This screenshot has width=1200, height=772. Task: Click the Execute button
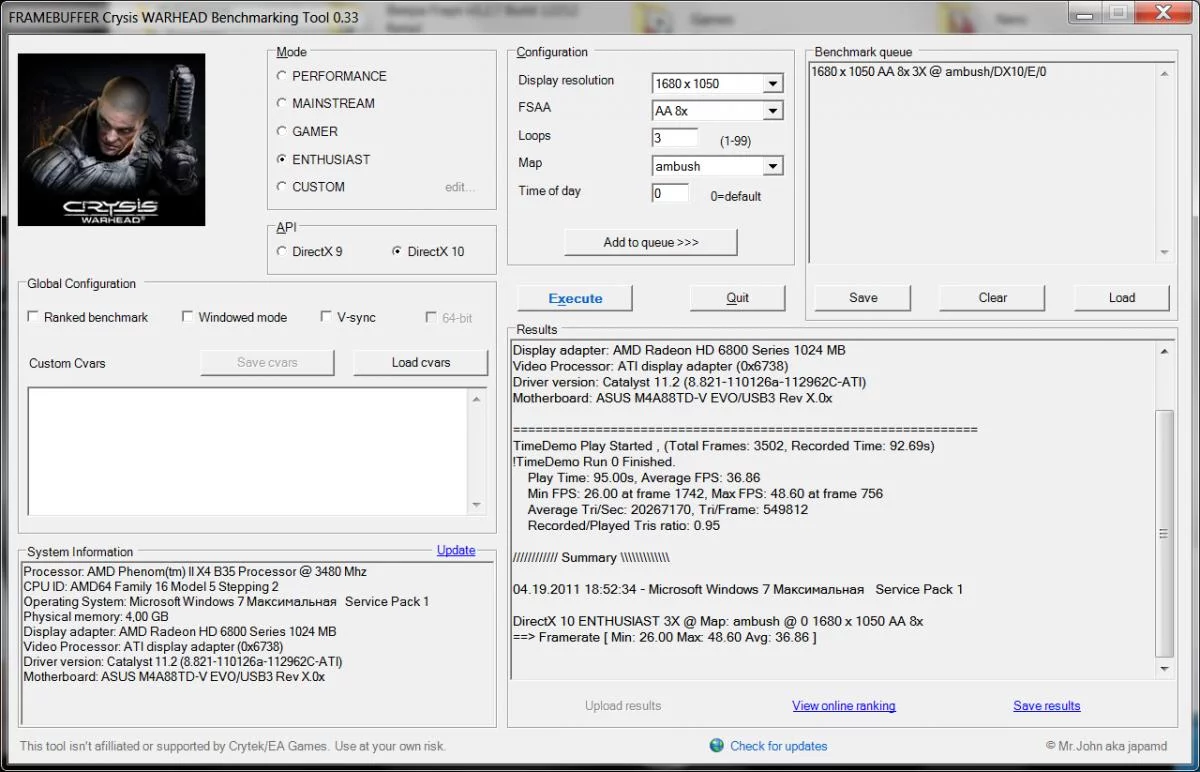coord(575,298)
